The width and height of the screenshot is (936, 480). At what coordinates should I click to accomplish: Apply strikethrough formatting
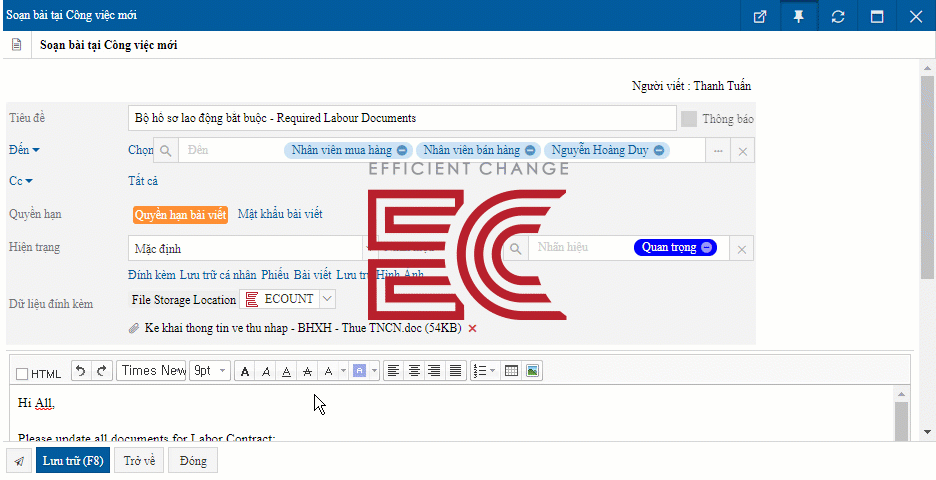[x=307, y=371]
